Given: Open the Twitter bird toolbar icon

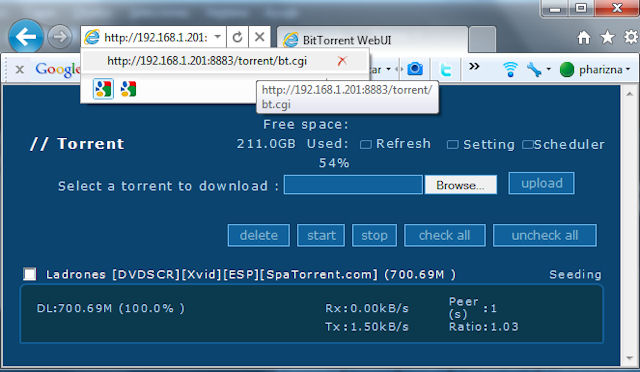Looking at the screenshot, I should (x=446, y=70).
